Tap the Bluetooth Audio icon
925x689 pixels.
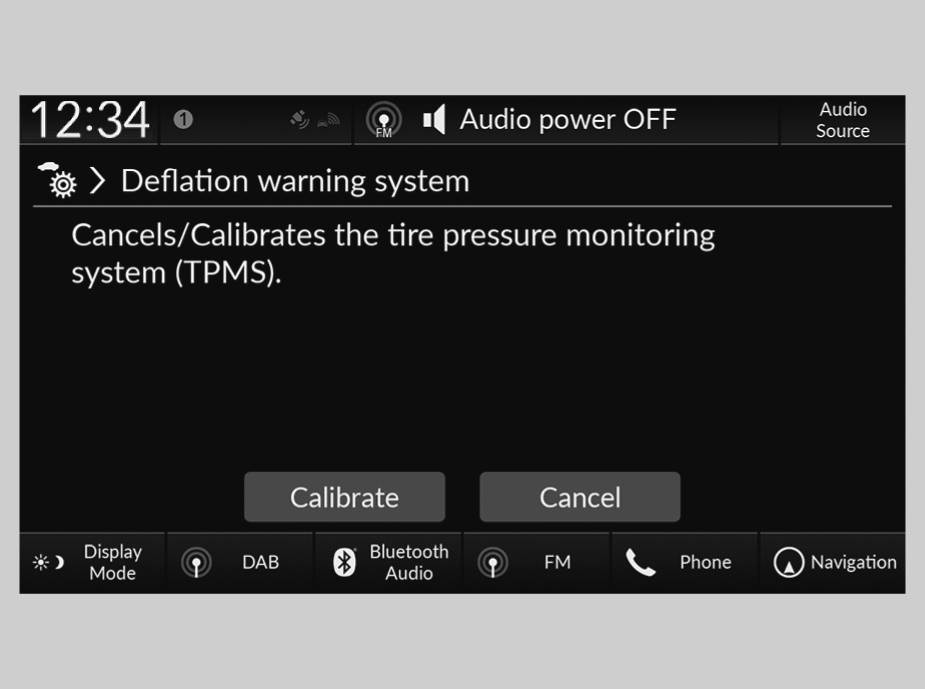point(344,563)
